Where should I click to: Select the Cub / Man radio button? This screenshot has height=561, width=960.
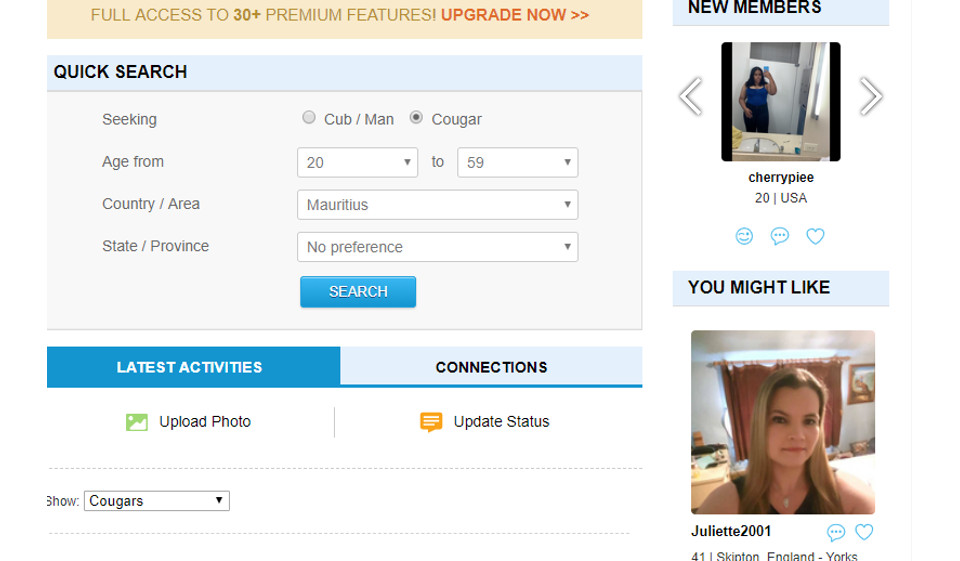pos(309,118)
